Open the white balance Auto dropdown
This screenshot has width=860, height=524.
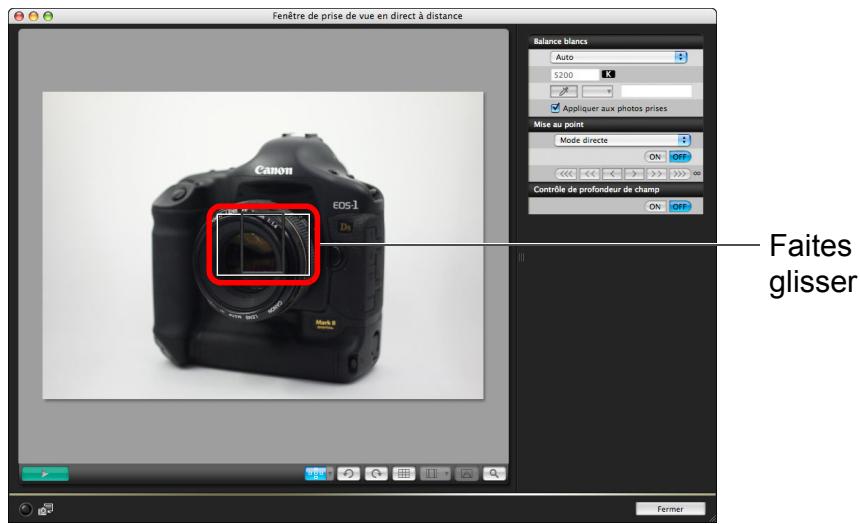(619, 57)
